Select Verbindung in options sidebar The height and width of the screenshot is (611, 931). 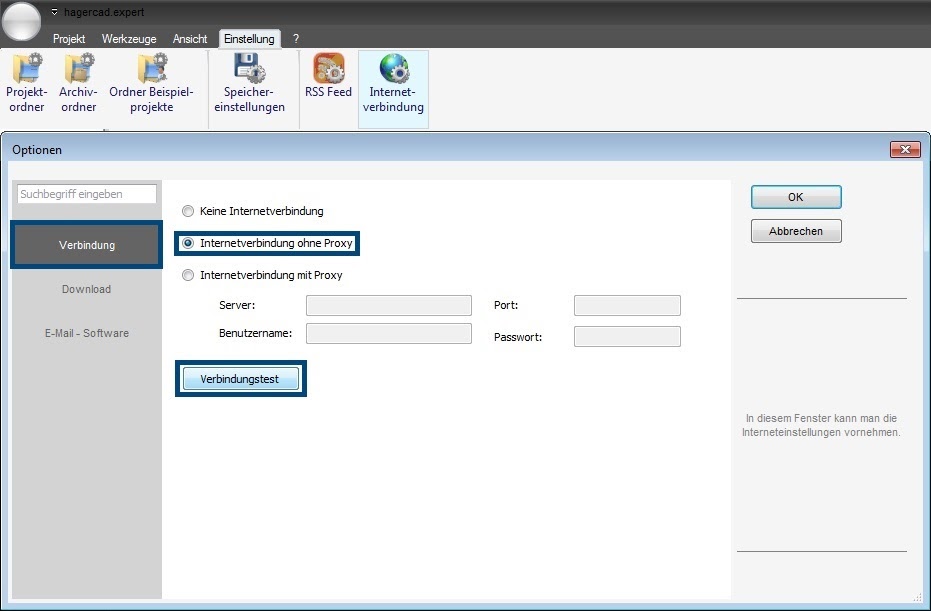coord(87,245)
